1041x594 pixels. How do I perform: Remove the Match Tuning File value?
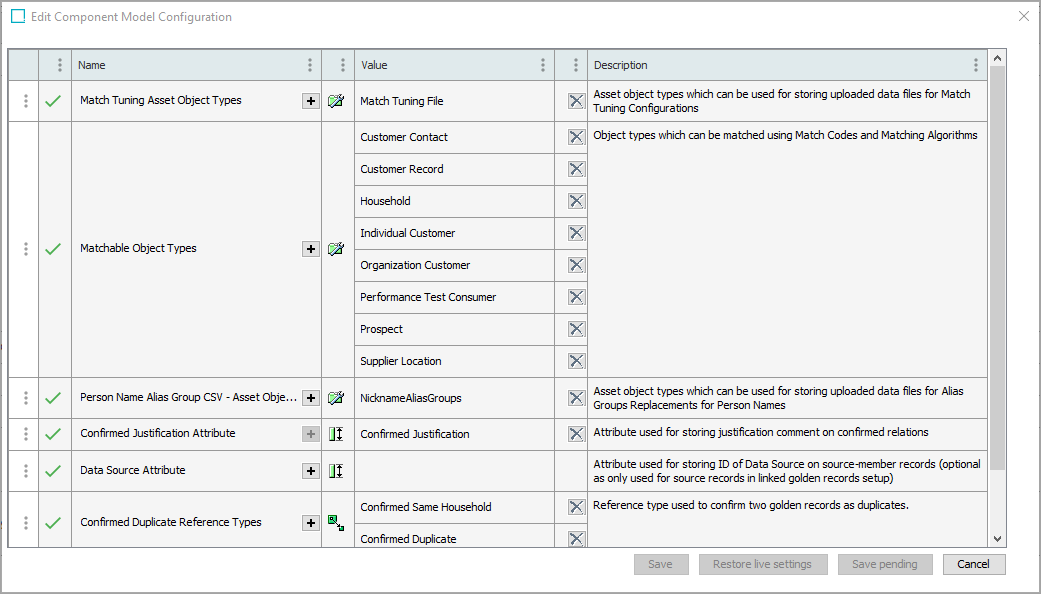[x=576, y=101]
